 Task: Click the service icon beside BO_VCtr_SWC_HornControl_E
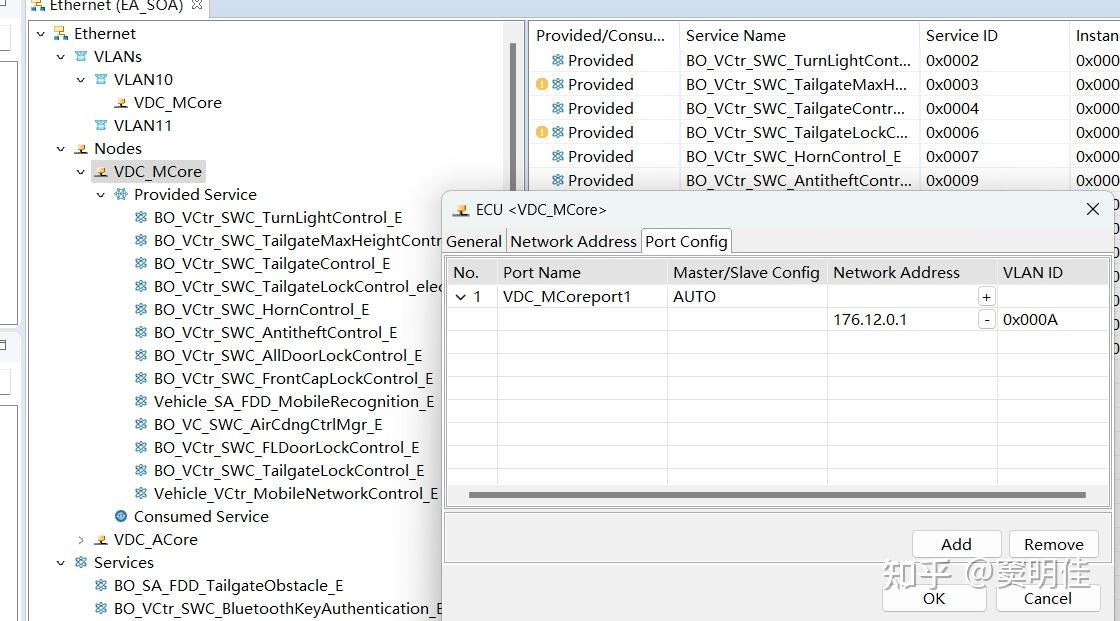(x=139, y=310)
